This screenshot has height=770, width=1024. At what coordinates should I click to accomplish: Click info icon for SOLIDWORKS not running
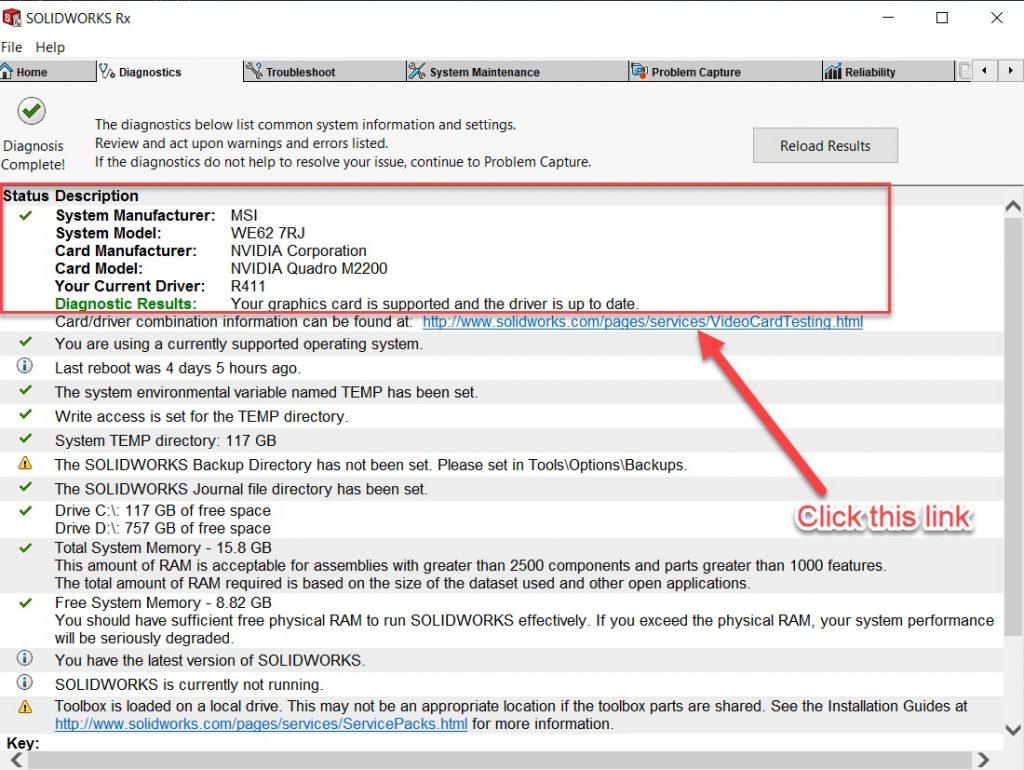25,682
